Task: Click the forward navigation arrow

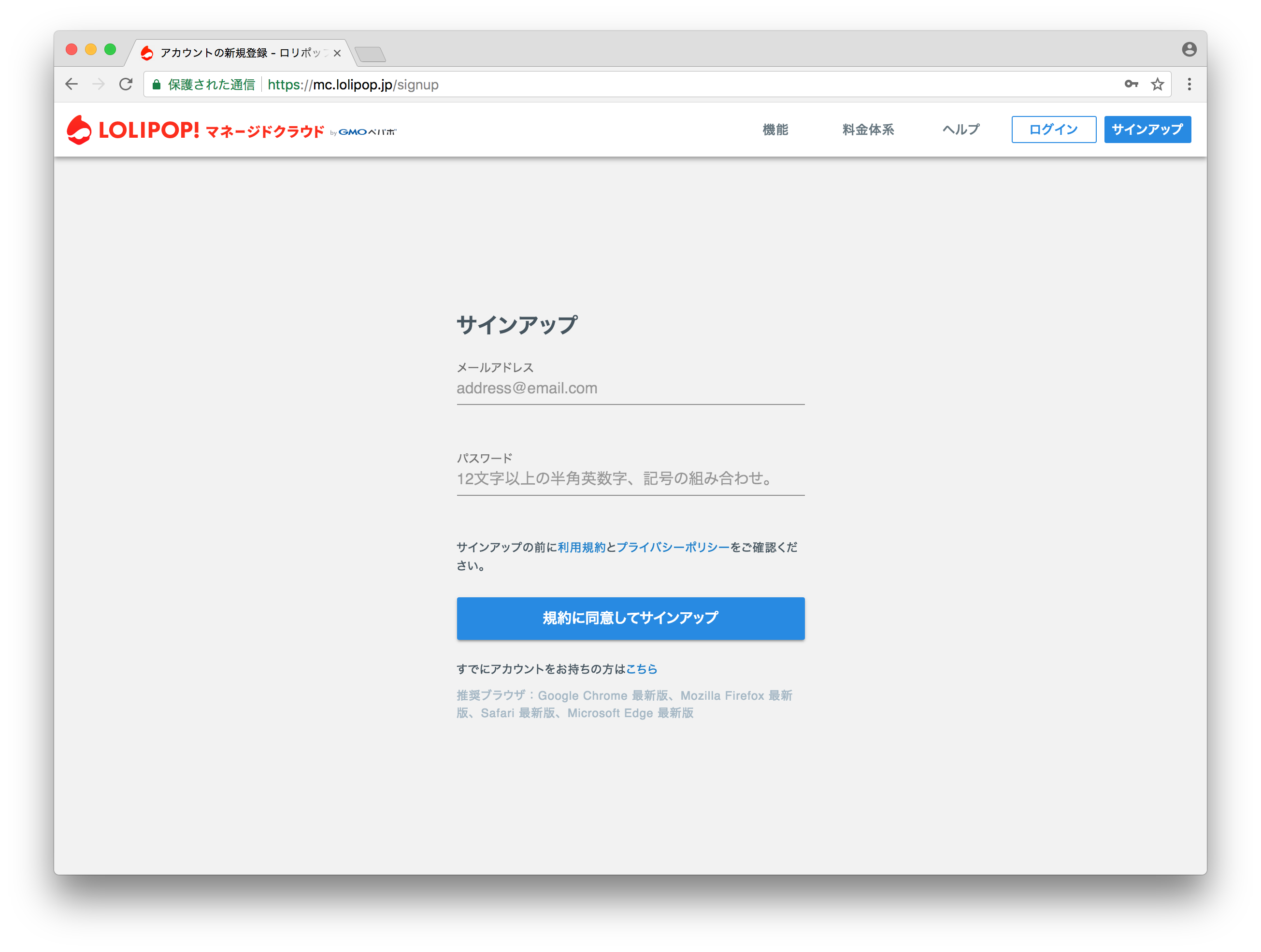Action: 99,84
